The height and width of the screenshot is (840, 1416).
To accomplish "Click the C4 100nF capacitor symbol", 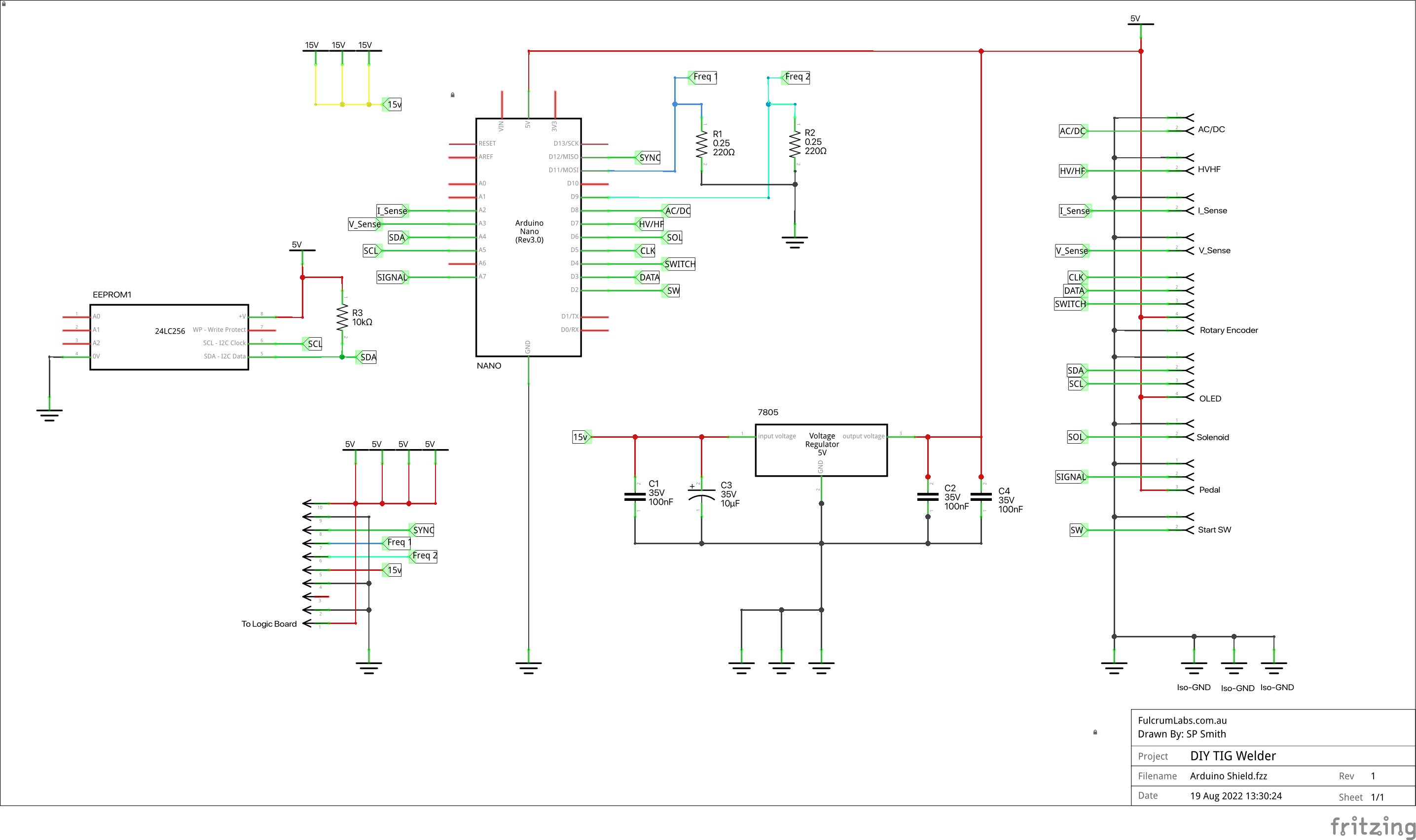I will (x=981, y=496).
